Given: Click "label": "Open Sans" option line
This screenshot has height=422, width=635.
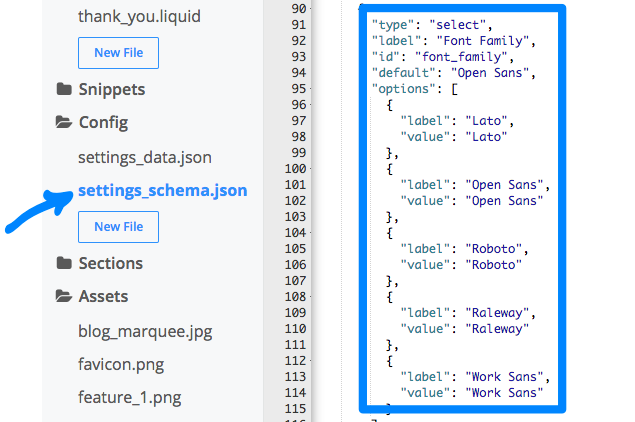Looking at the screenshot, I should coord(475,185).
